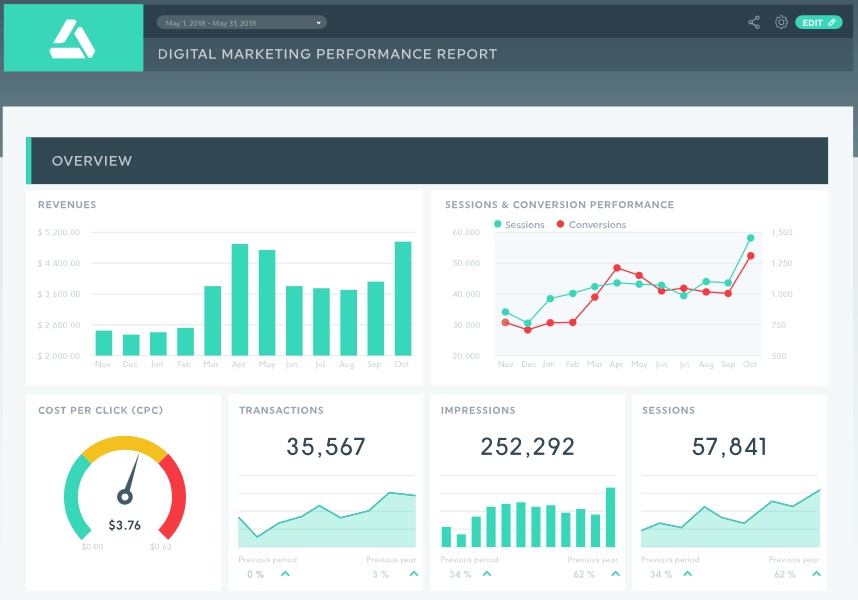Image resolution: width=858 pixels, height=600 pixels.
Task: Click the SESSIONS widget title
Action: pyautogui.click(x=669, y=410)
